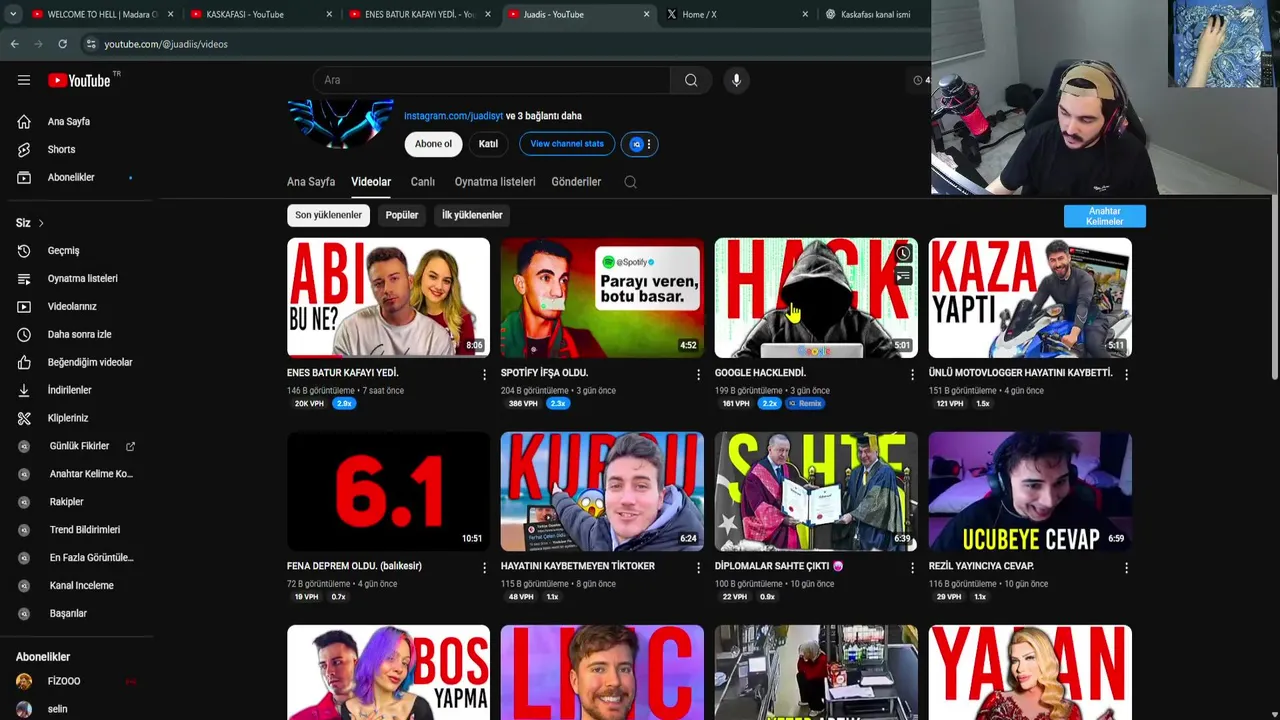
Task: Open more options for SPOTIFY İFŞA OLDU video
Action: [x=698, y=374]
